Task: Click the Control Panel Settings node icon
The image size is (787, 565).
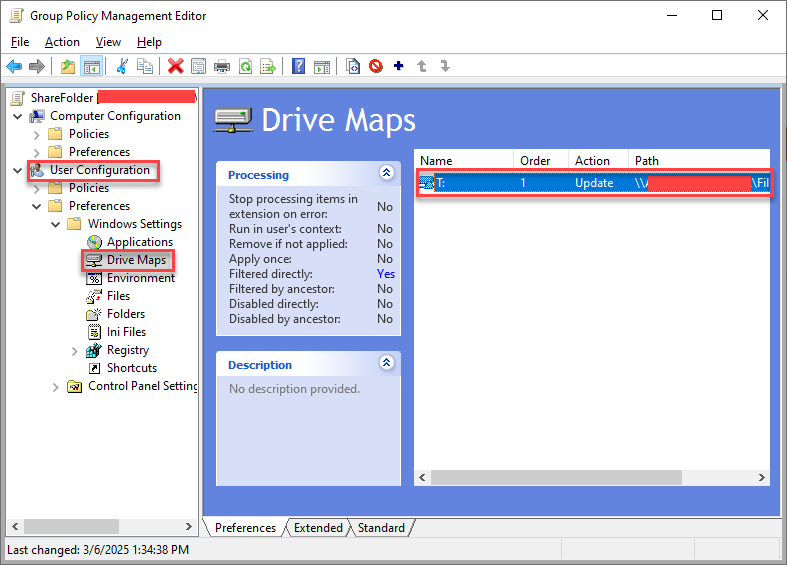Action: pos(75,386)
